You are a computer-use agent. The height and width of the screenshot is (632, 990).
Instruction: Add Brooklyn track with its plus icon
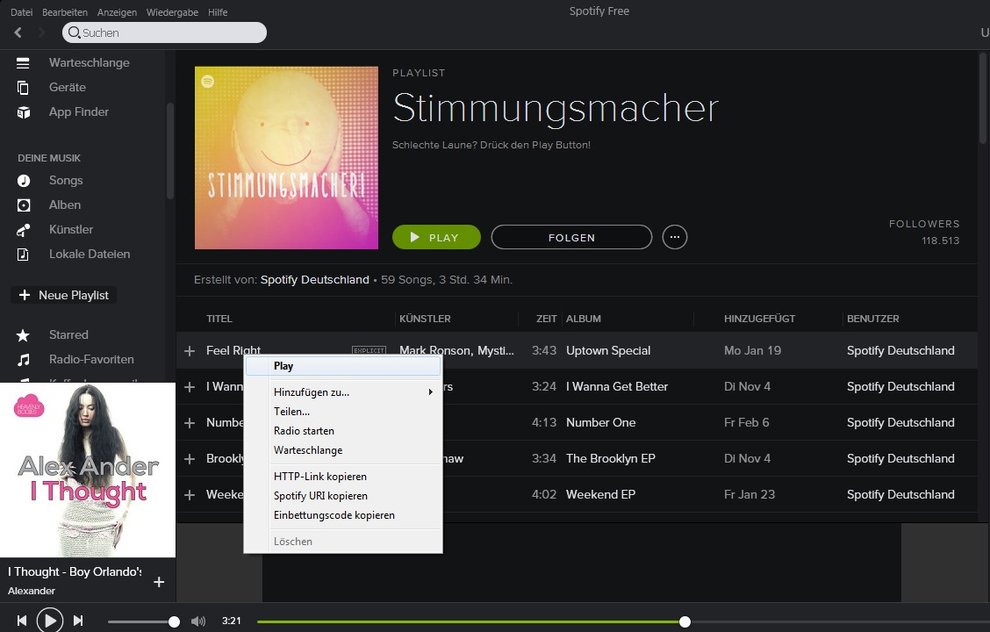coord(189,458)
